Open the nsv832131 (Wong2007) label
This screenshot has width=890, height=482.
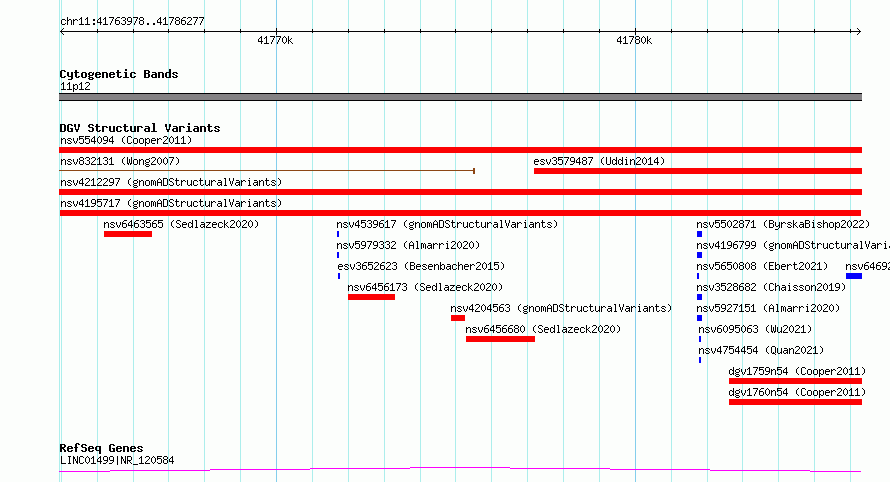(120, 161)
